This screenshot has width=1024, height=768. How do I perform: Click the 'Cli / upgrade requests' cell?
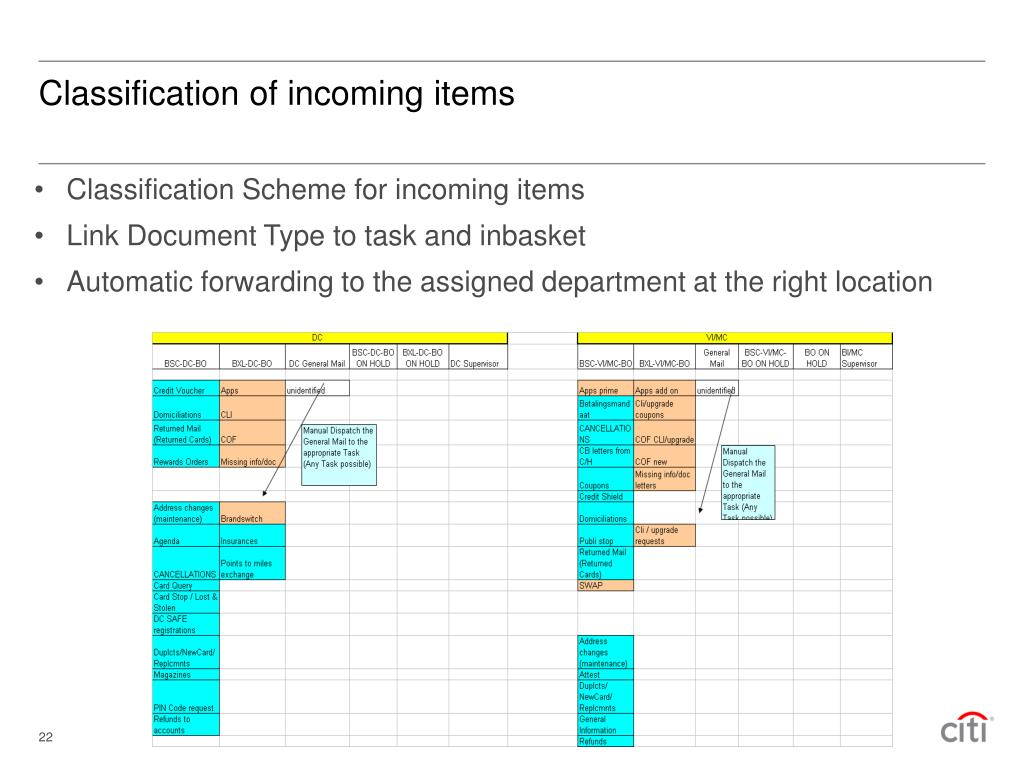[x=664, y=536]
